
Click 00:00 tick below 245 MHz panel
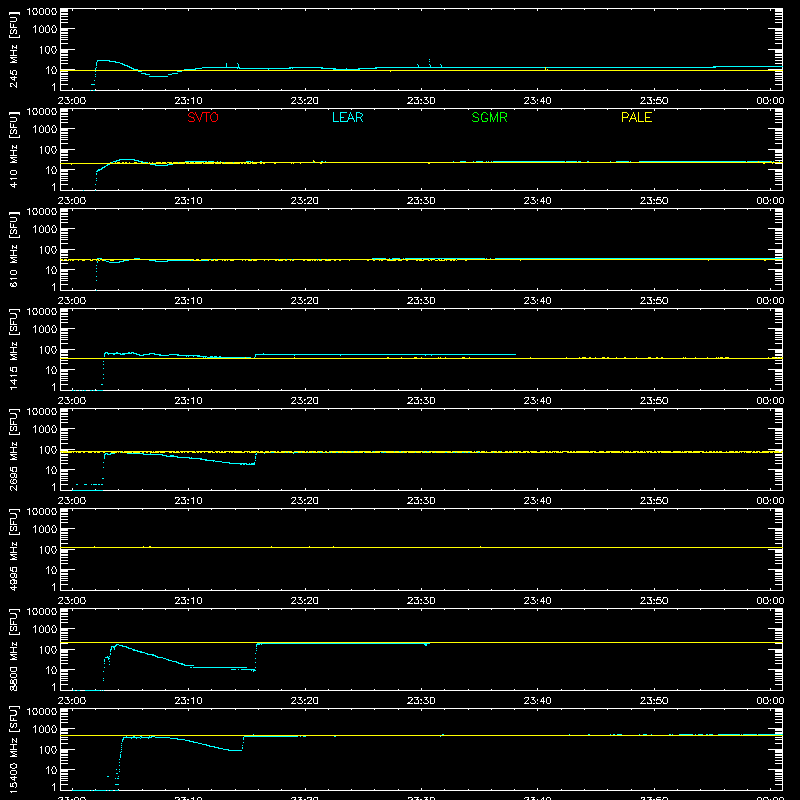pos(770,101)
